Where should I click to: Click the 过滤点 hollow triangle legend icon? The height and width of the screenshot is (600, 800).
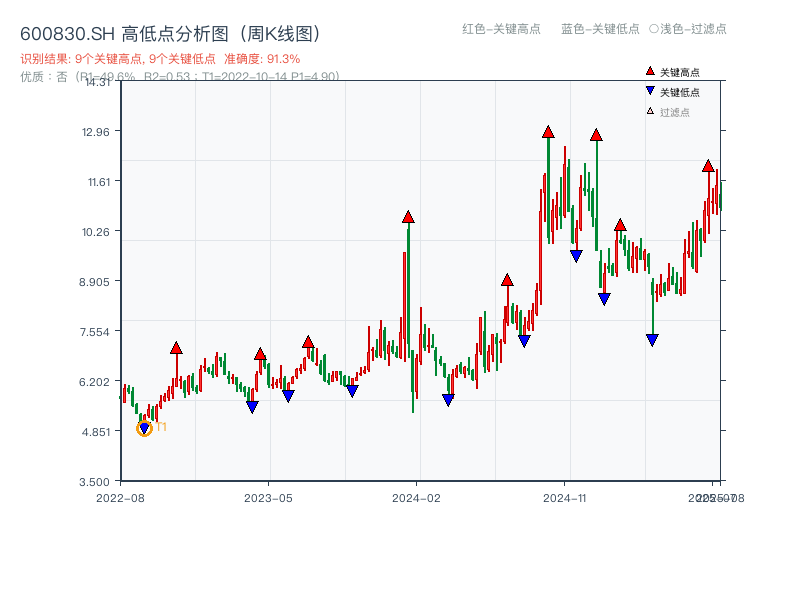click(648, 109)
